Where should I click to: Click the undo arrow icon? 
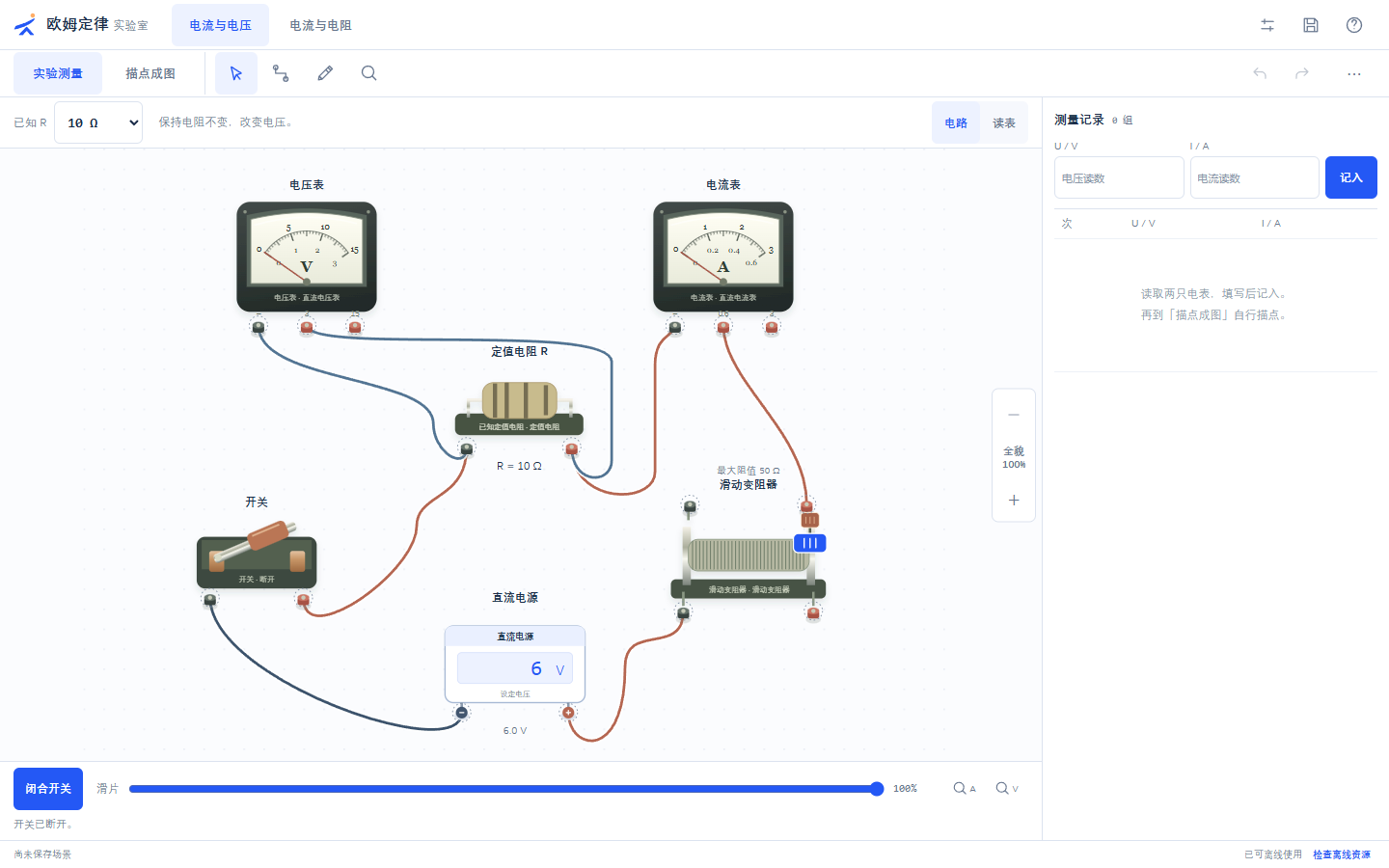click(1260, 73)
